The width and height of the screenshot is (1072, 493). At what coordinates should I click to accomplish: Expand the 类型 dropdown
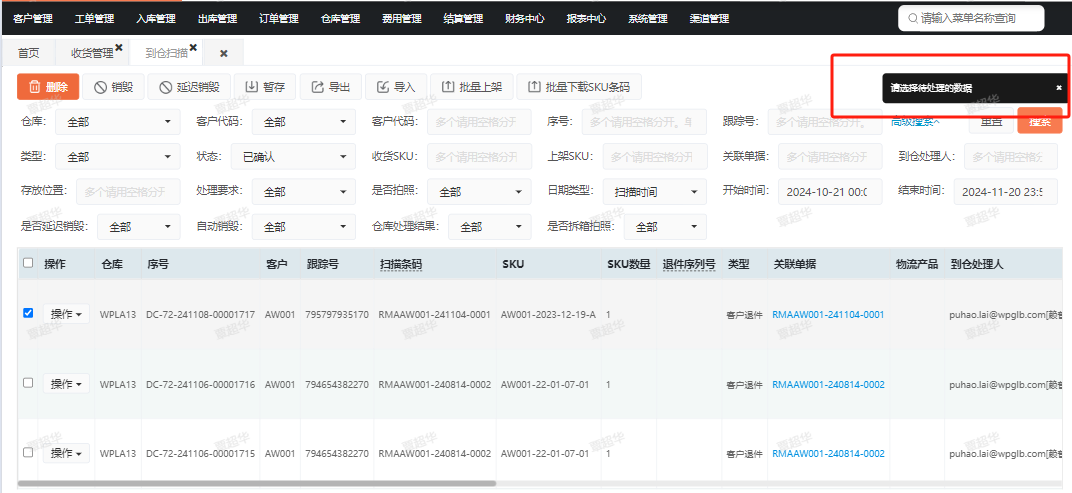pos(118,157)
